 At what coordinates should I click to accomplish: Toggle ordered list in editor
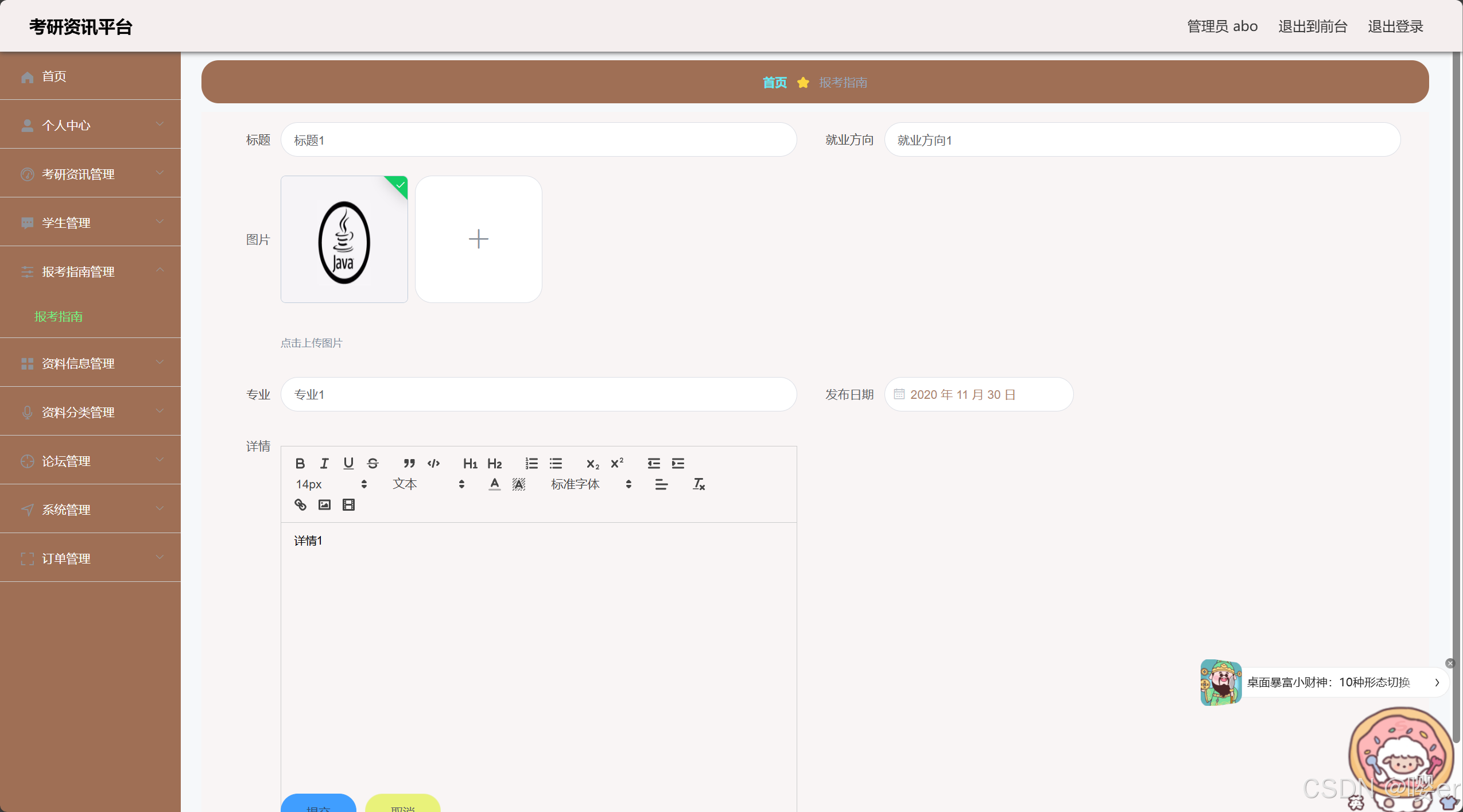click(531, 463)
